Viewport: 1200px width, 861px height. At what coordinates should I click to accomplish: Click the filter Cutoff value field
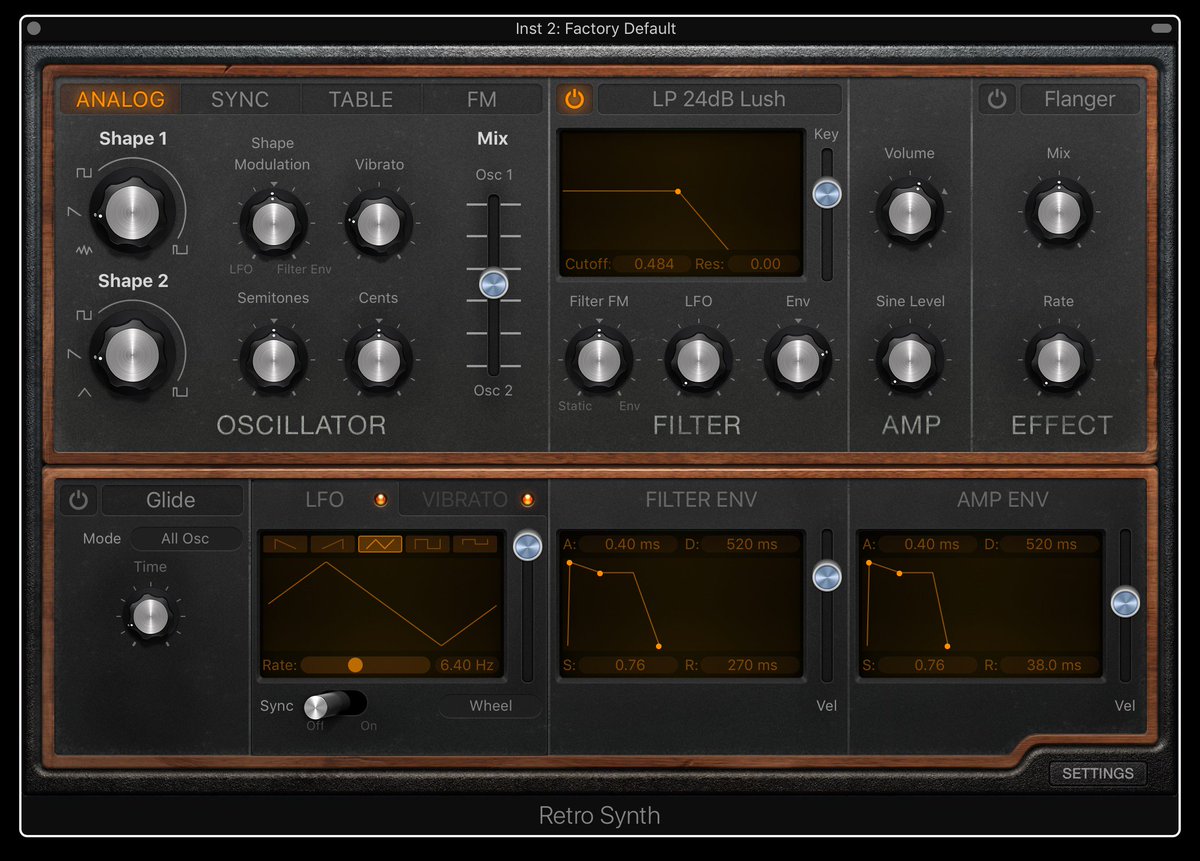654,264
